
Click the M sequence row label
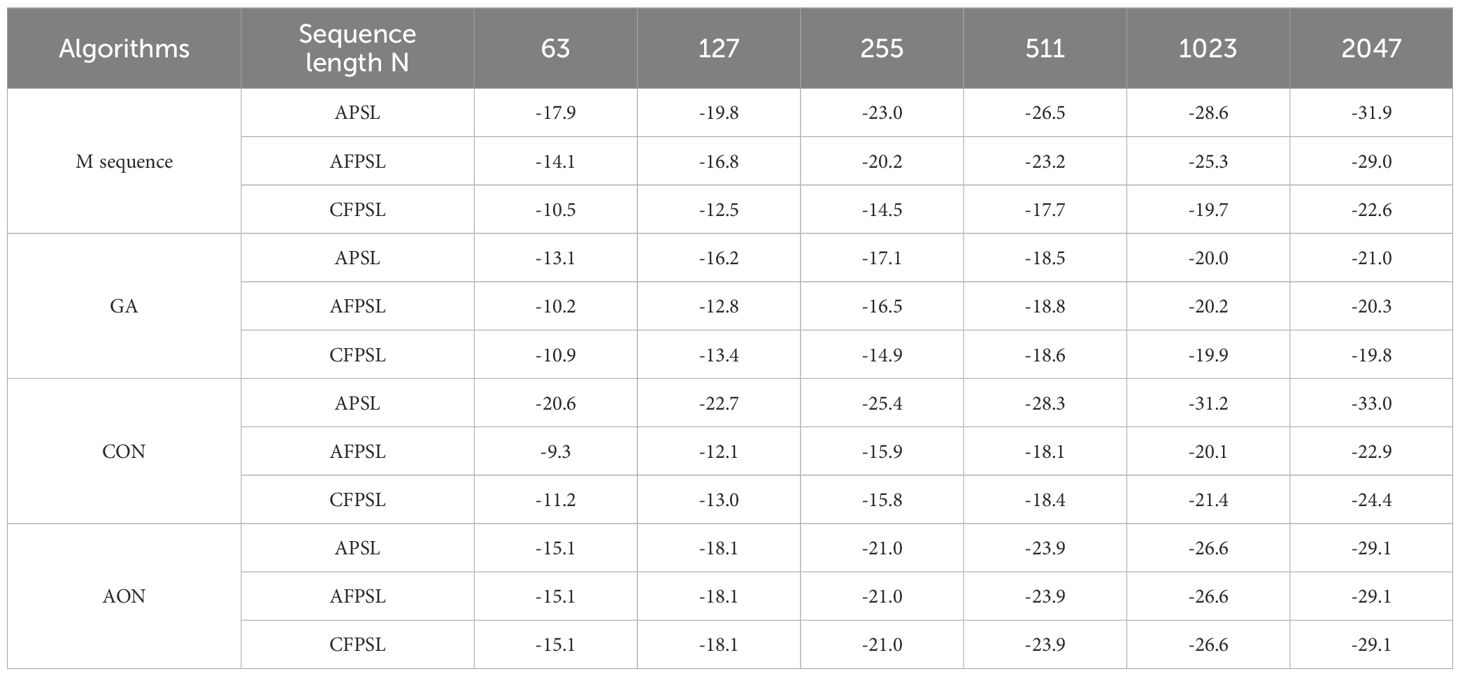124,162
